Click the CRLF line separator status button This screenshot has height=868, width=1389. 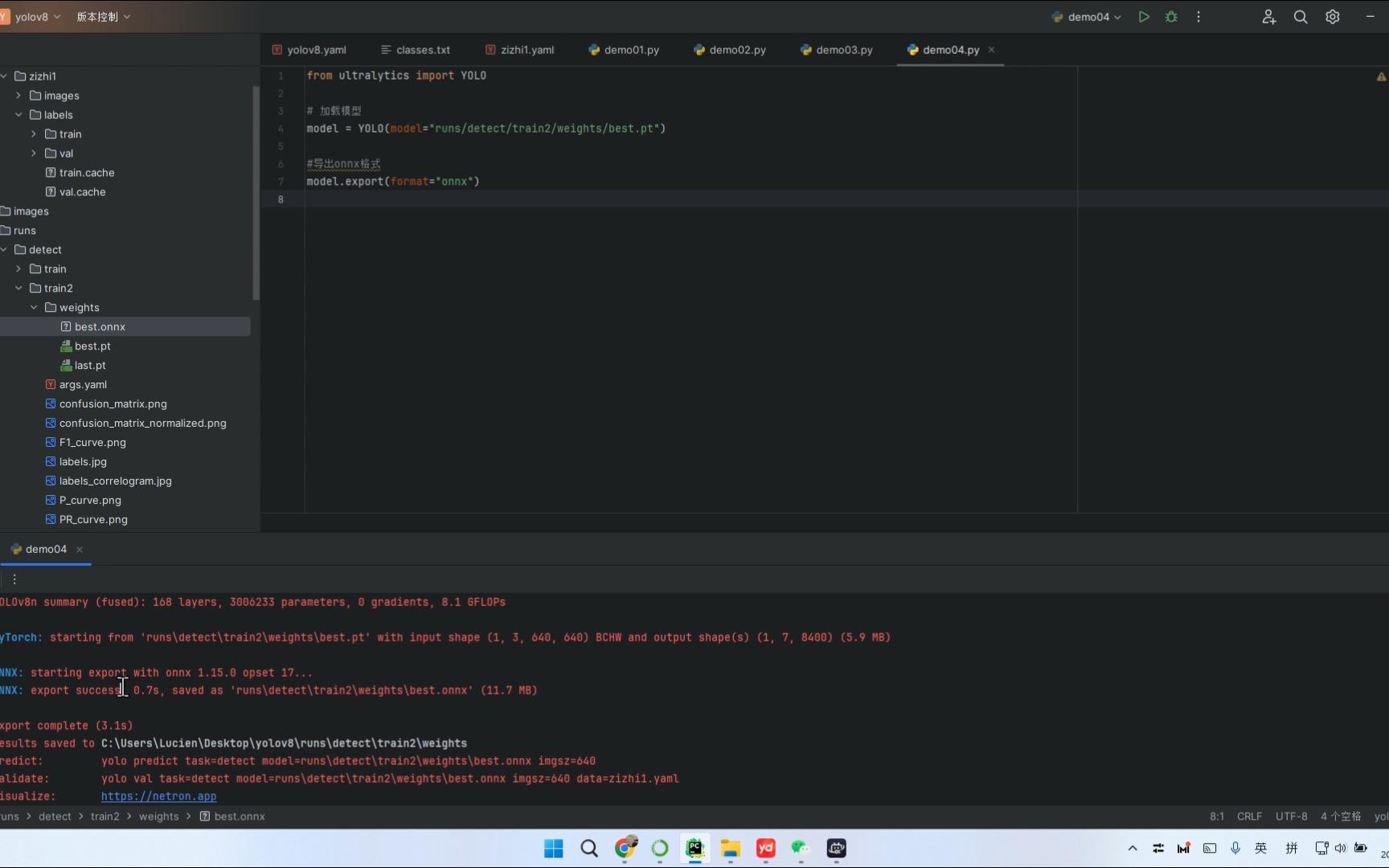coord(1249,817)
